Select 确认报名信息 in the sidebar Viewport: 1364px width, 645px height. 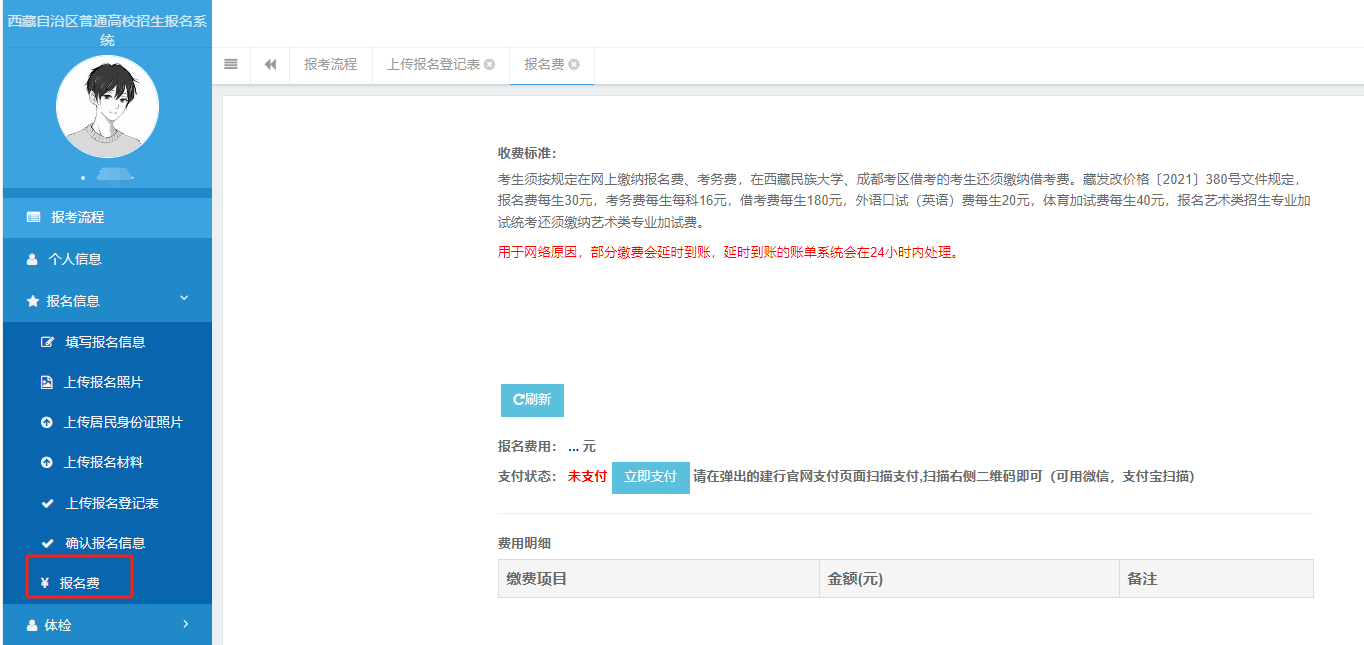click(x=105, y=543)
